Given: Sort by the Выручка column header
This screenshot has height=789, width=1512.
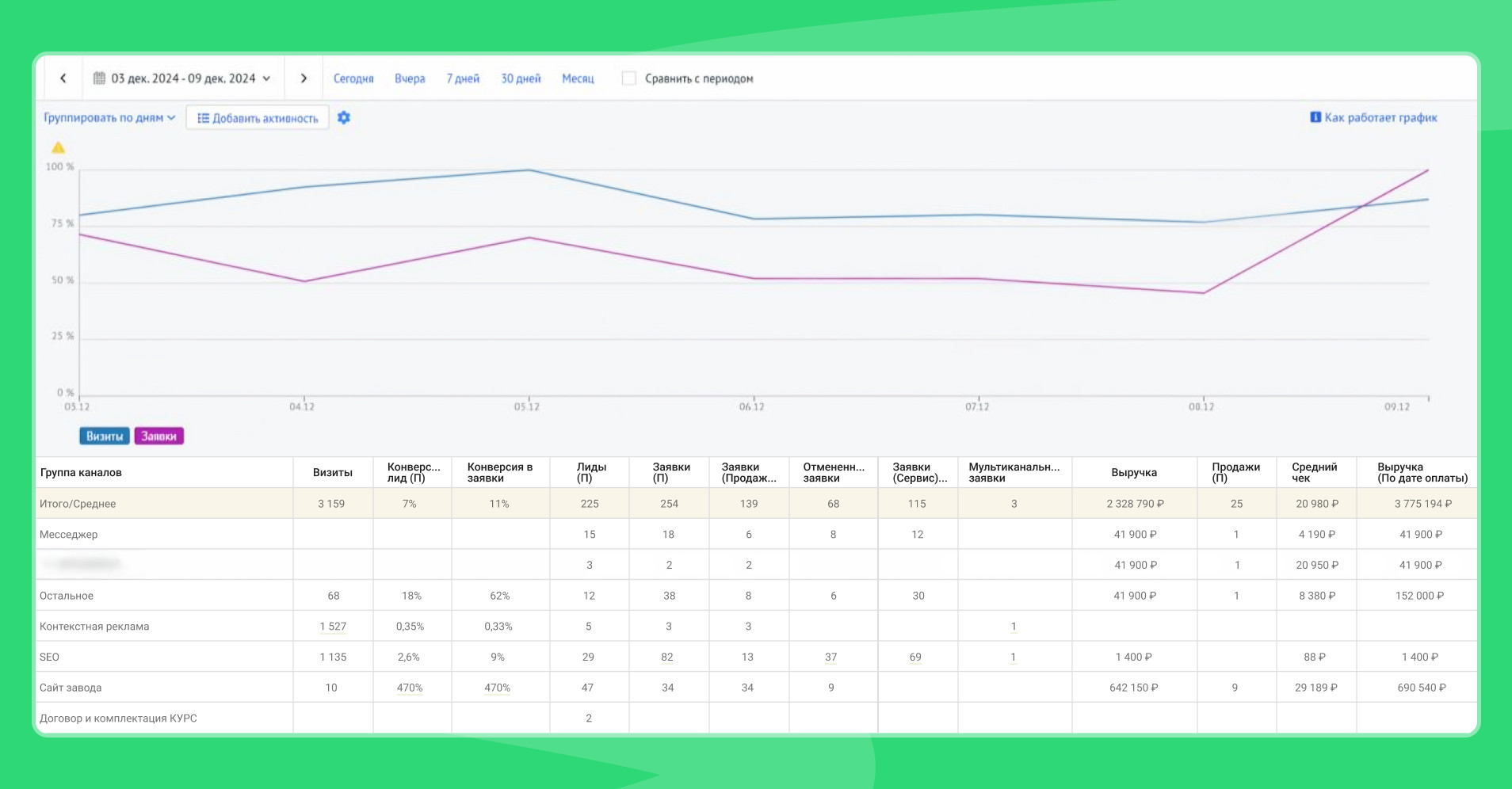Looking at the screenshot, I should [1133, 473].
